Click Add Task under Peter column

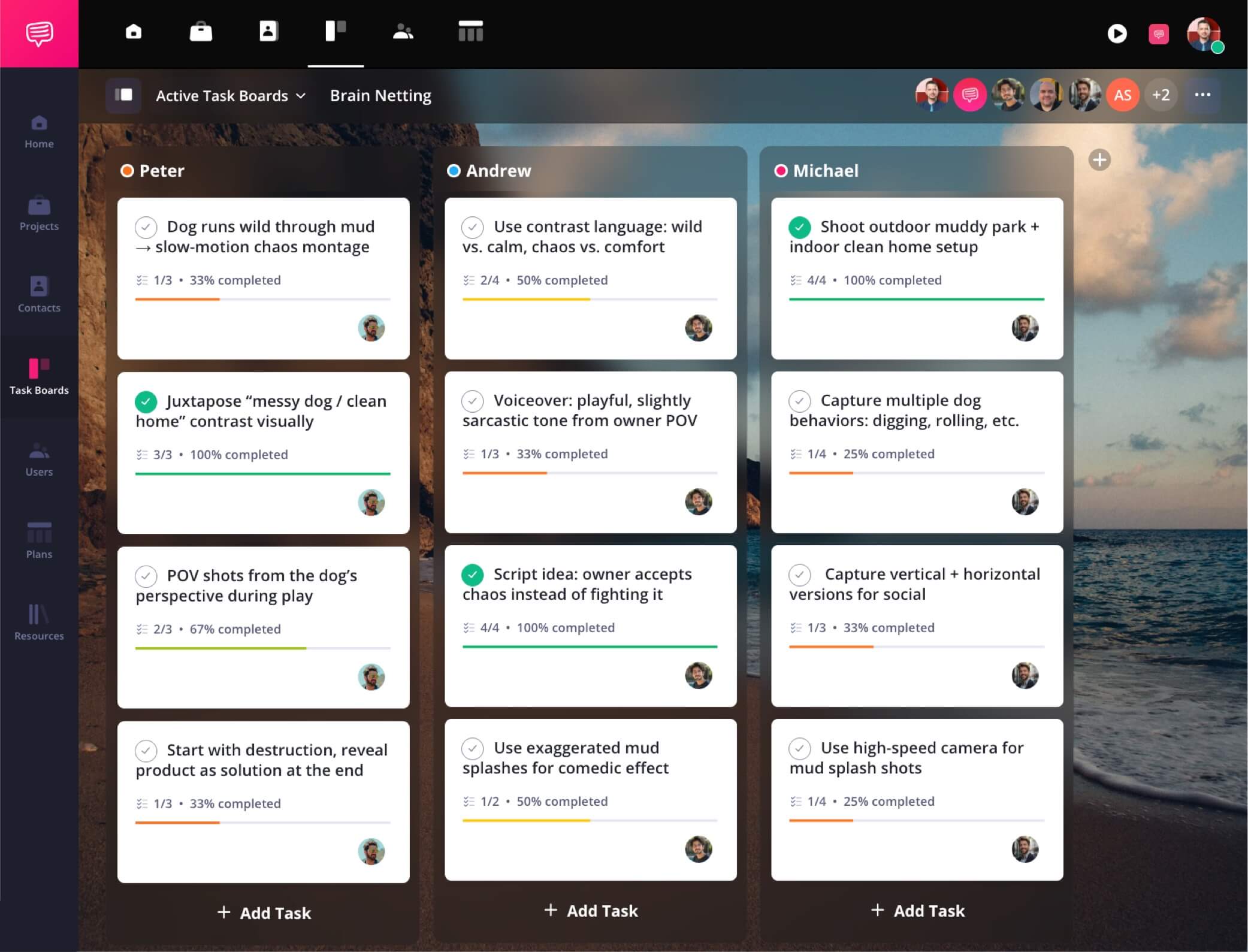click(264, 912)
